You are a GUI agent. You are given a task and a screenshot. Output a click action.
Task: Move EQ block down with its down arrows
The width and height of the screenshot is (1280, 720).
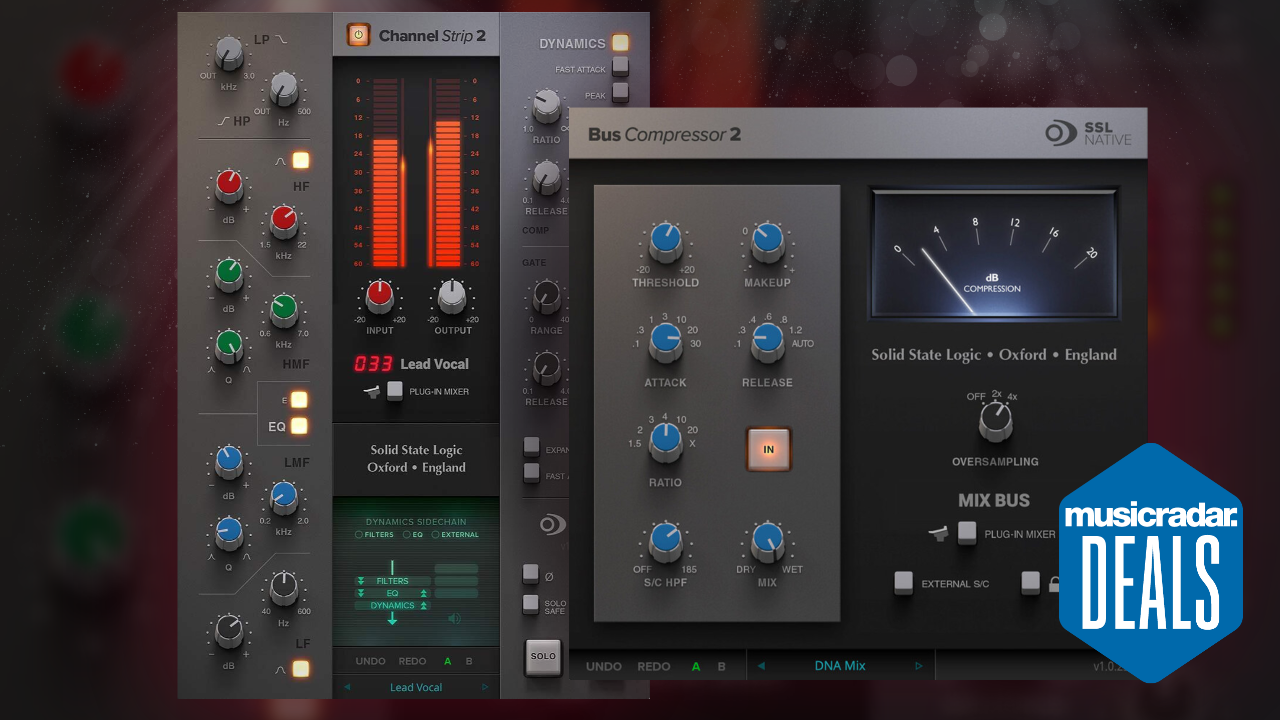(x=361, y=593)
